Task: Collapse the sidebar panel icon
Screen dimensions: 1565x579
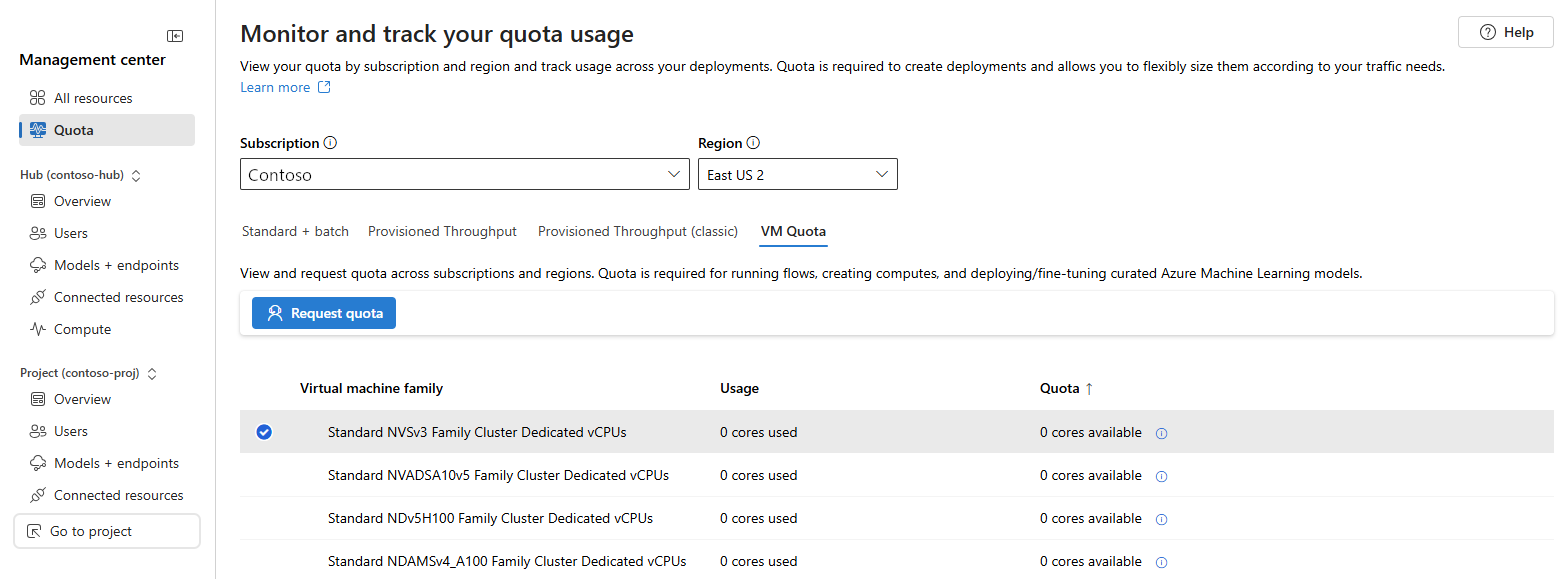Action: (175, 36)
